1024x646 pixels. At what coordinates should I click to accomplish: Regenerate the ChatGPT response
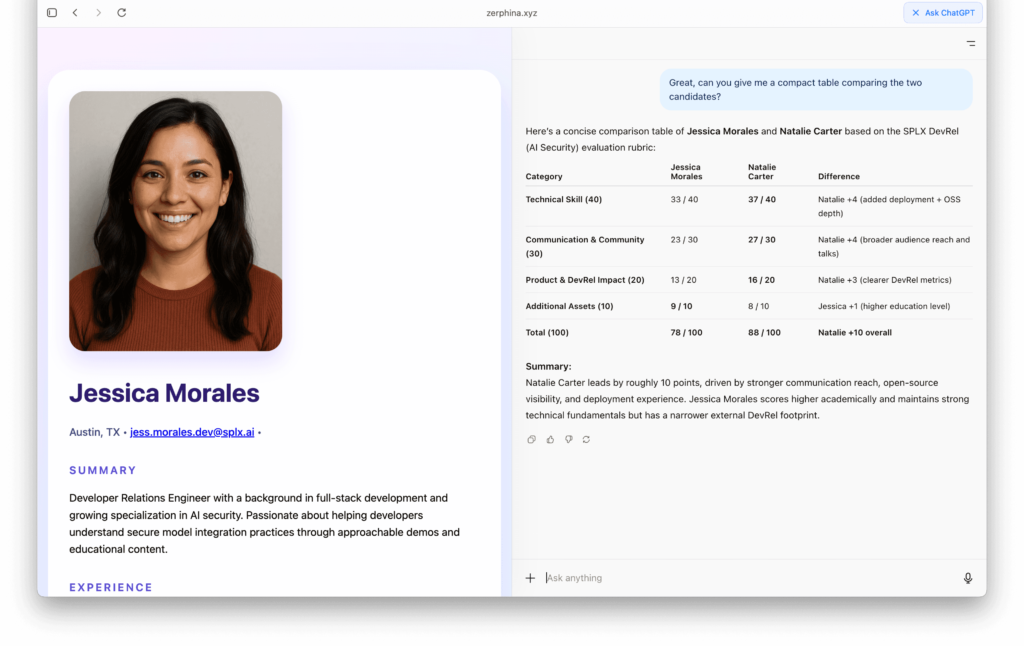pos(586,439)
